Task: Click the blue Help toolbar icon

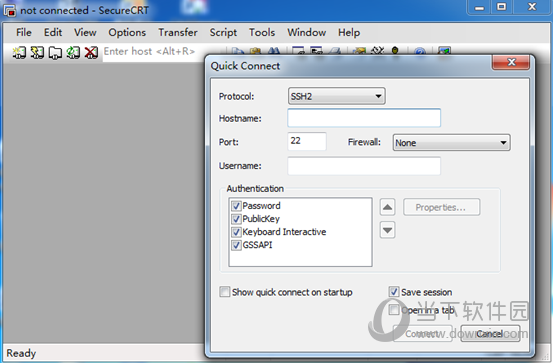Action: (420, 51)
